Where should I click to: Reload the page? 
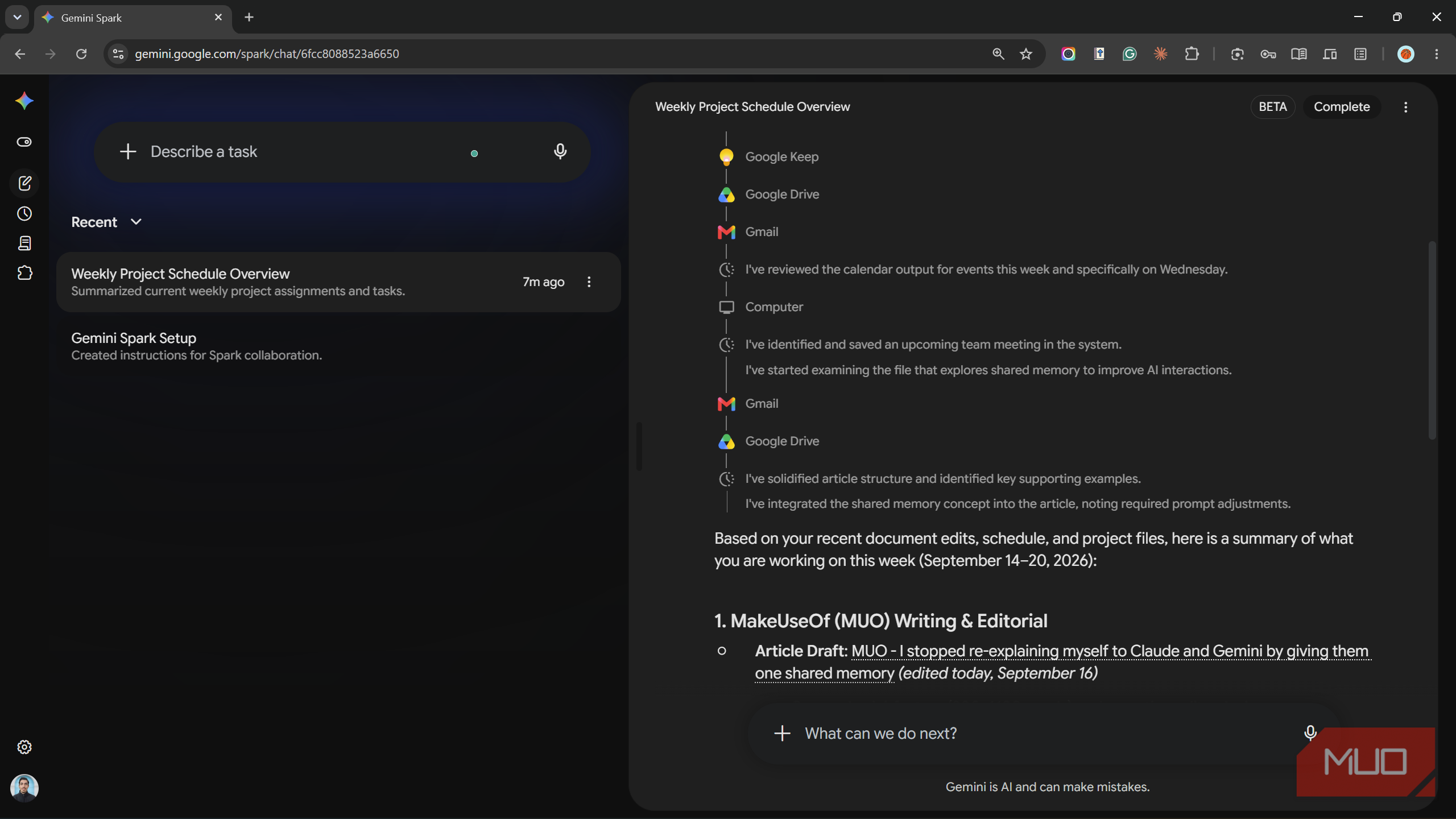click(x=81, y=53)
